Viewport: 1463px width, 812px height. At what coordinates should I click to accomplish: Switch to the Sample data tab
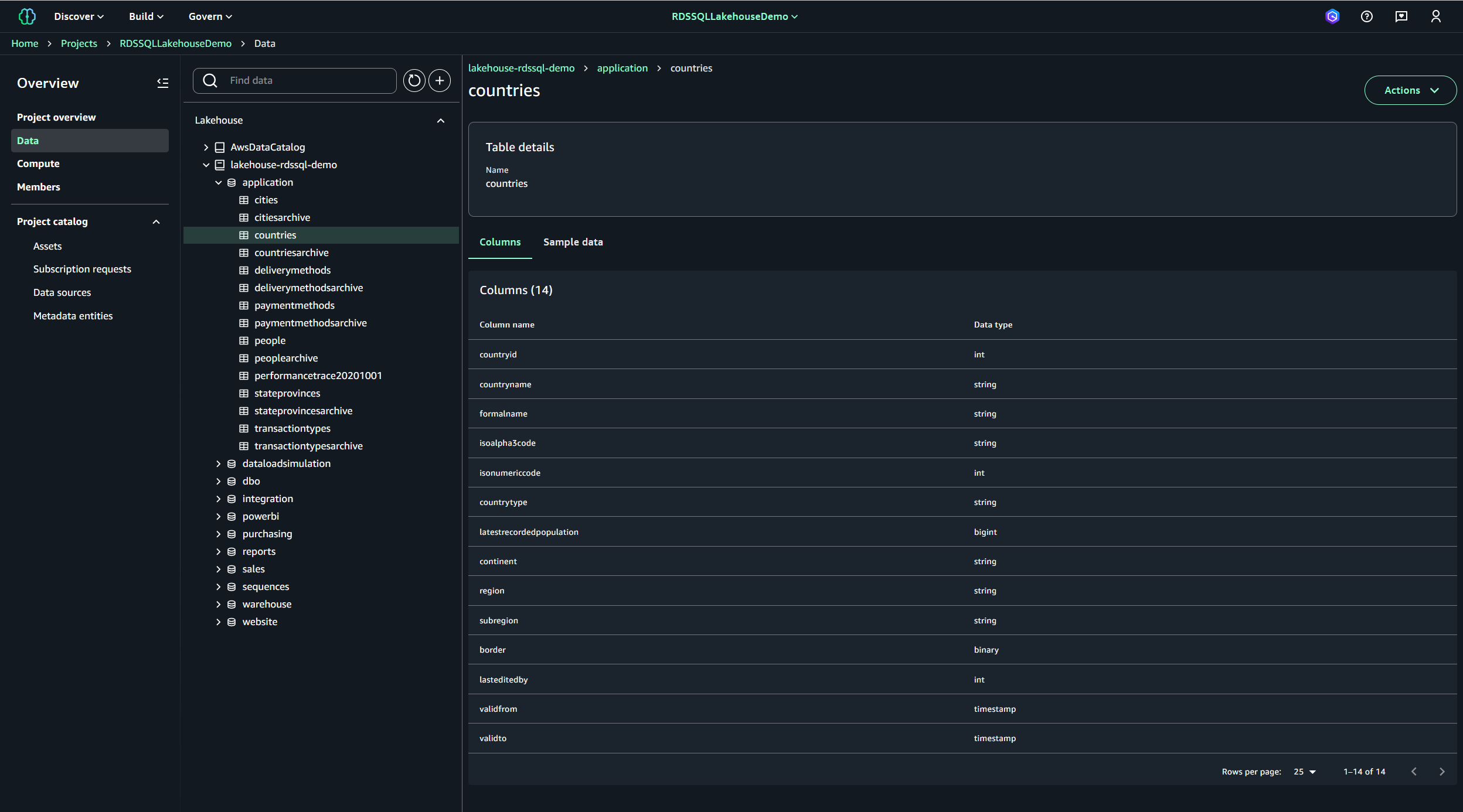[x=573, y=242]
